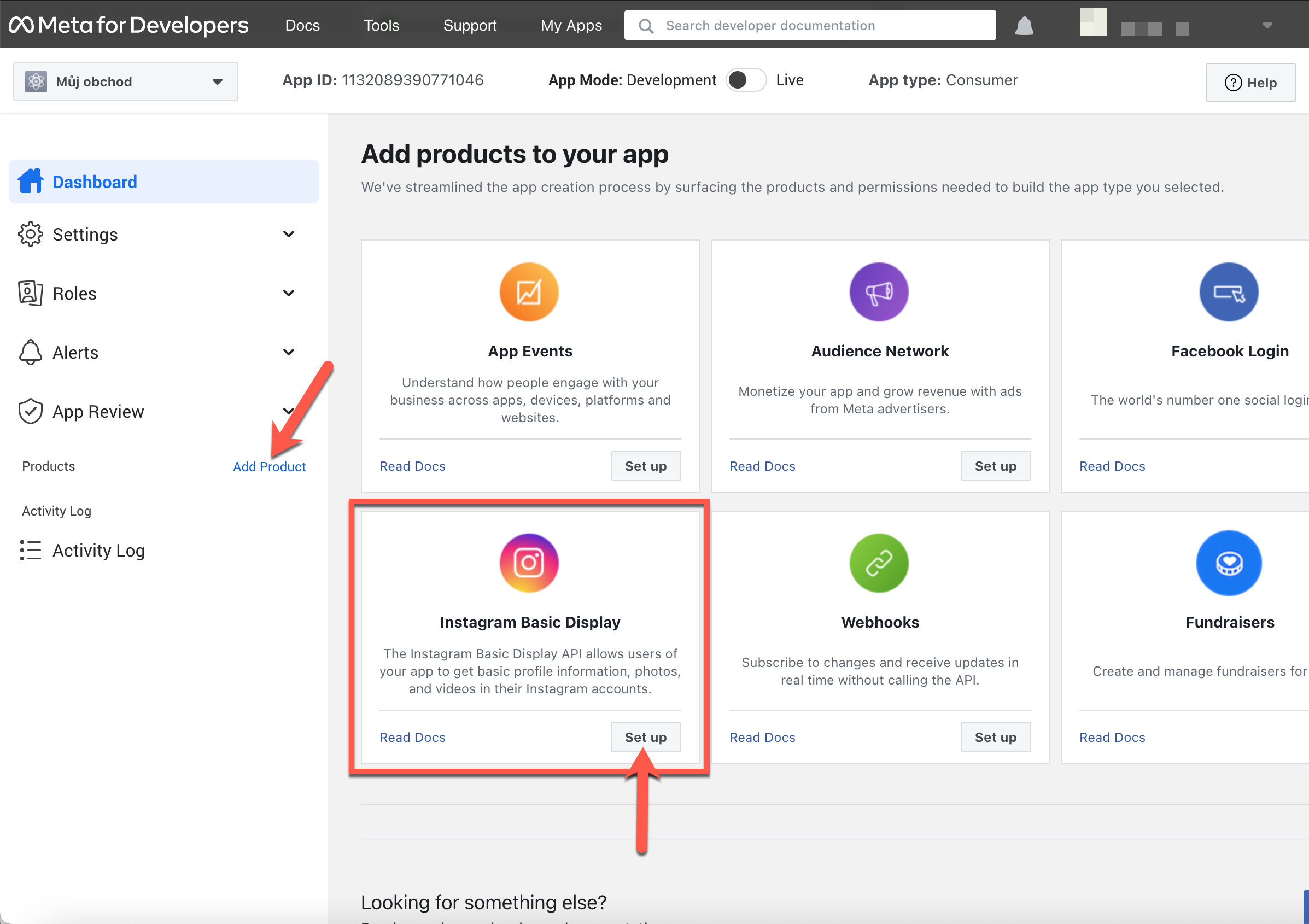
Task: Click the Webhooks card title
Action: 880,622
